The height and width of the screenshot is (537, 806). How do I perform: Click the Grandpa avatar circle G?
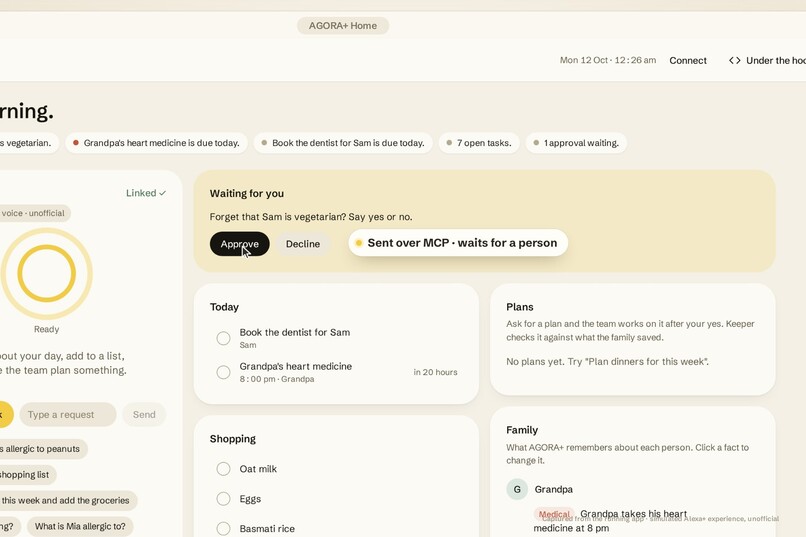(517, 489)
